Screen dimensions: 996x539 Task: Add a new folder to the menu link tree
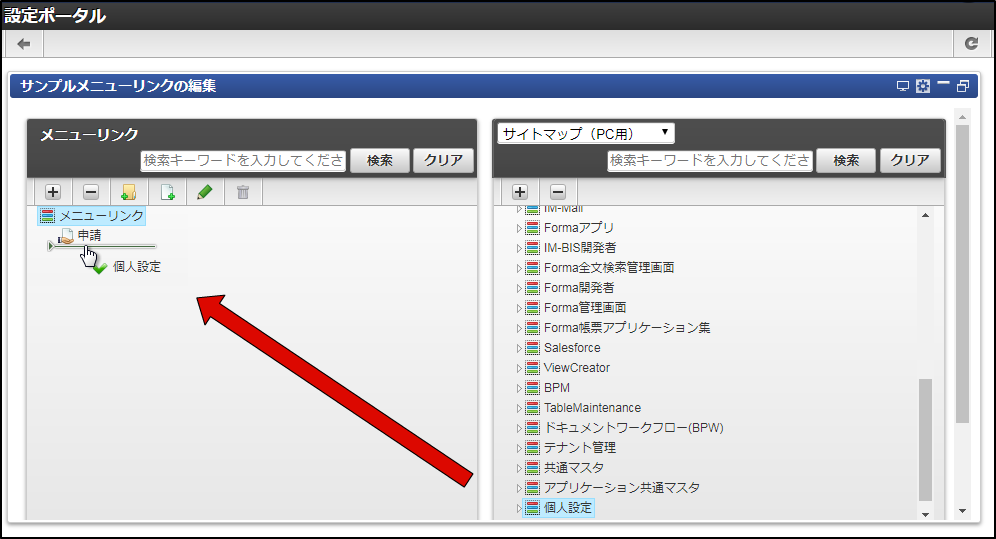129,192
